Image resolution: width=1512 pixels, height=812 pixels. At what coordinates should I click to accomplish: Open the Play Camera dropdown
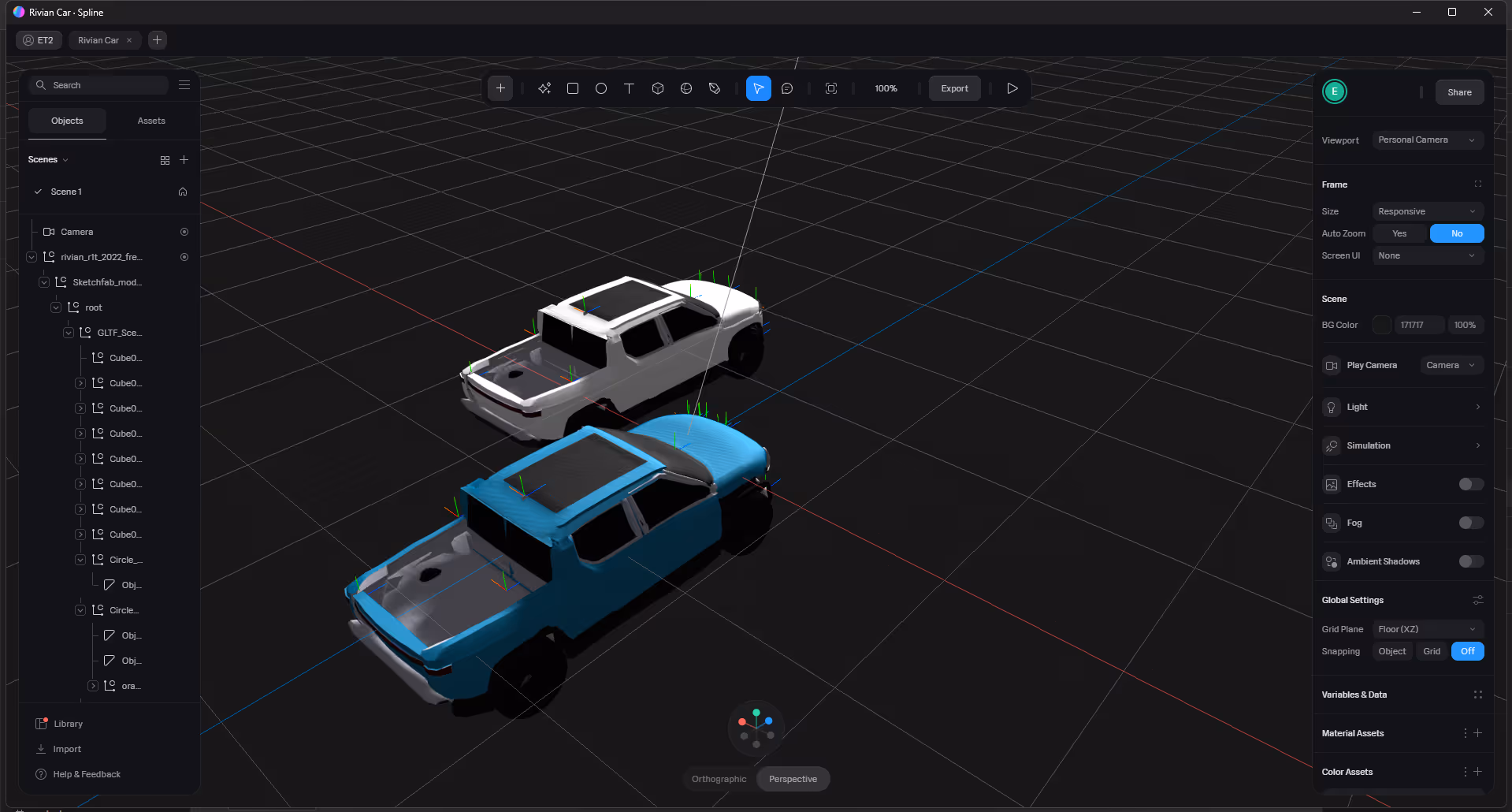(x=1452, y=365)
